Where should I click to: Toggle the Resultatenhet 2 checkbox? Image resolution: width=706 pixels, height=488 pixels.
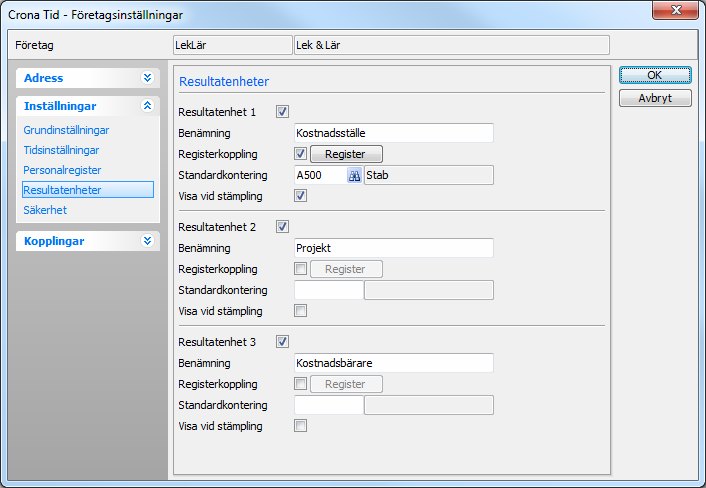[282, 226]
